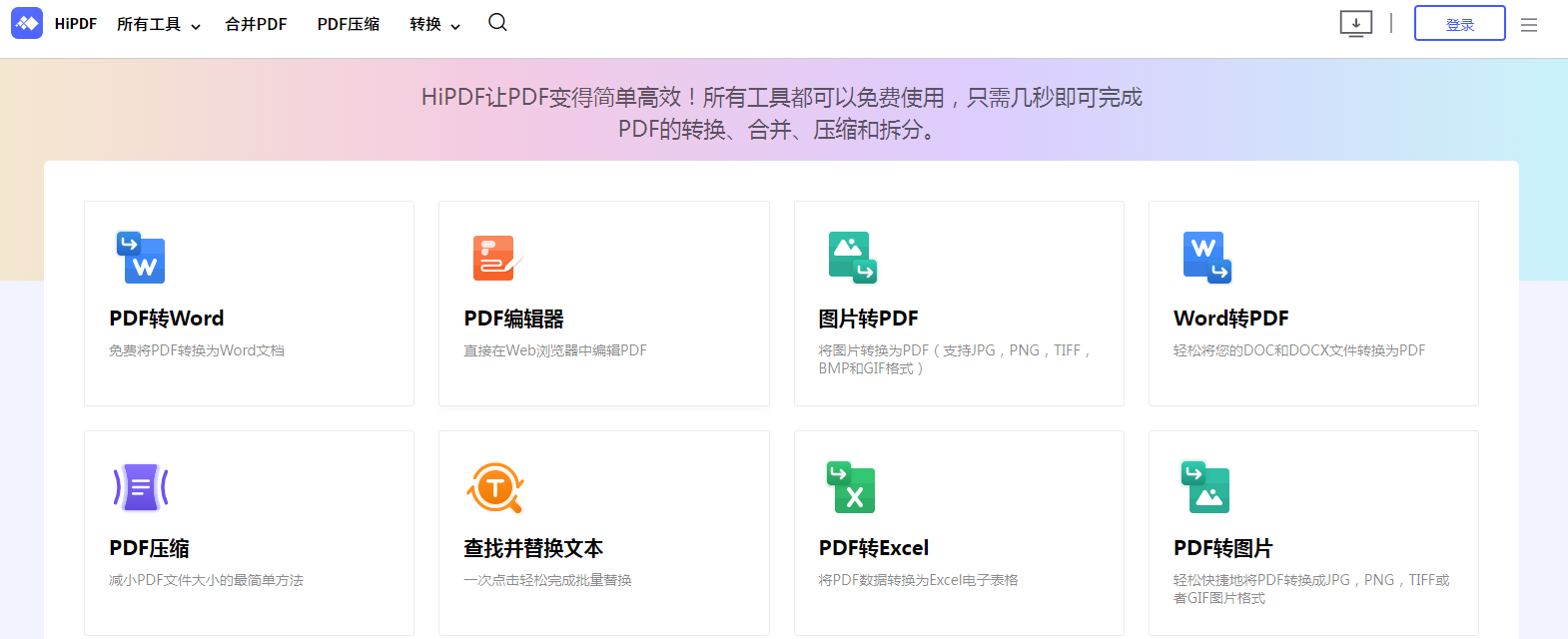The image size is (1568, 639).
Task: Expand the 所有工具 dropdown menu
Action: coord(158,24)
